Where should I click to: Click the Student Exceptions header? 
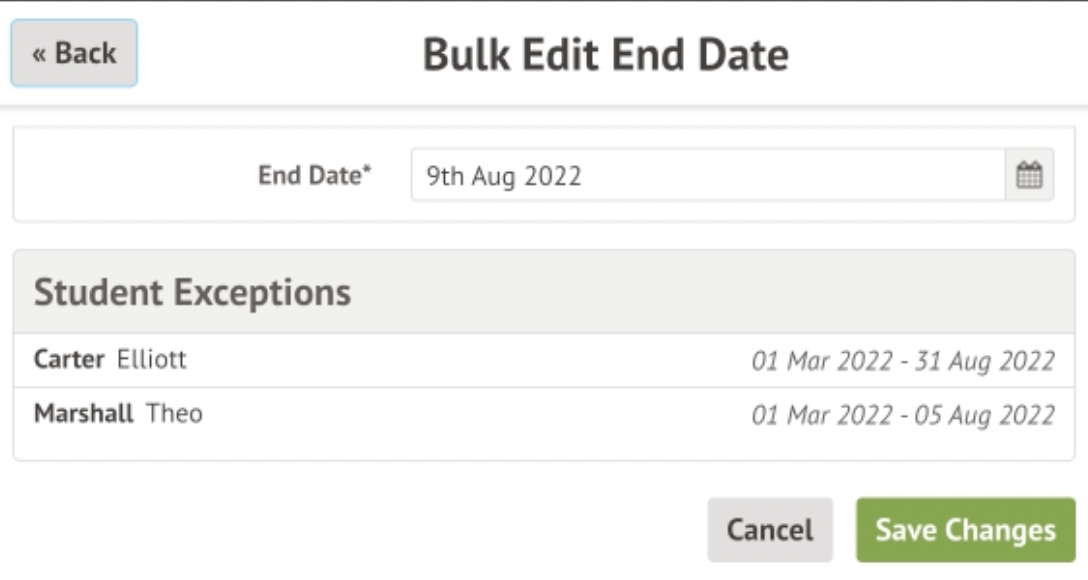(193, 293)
